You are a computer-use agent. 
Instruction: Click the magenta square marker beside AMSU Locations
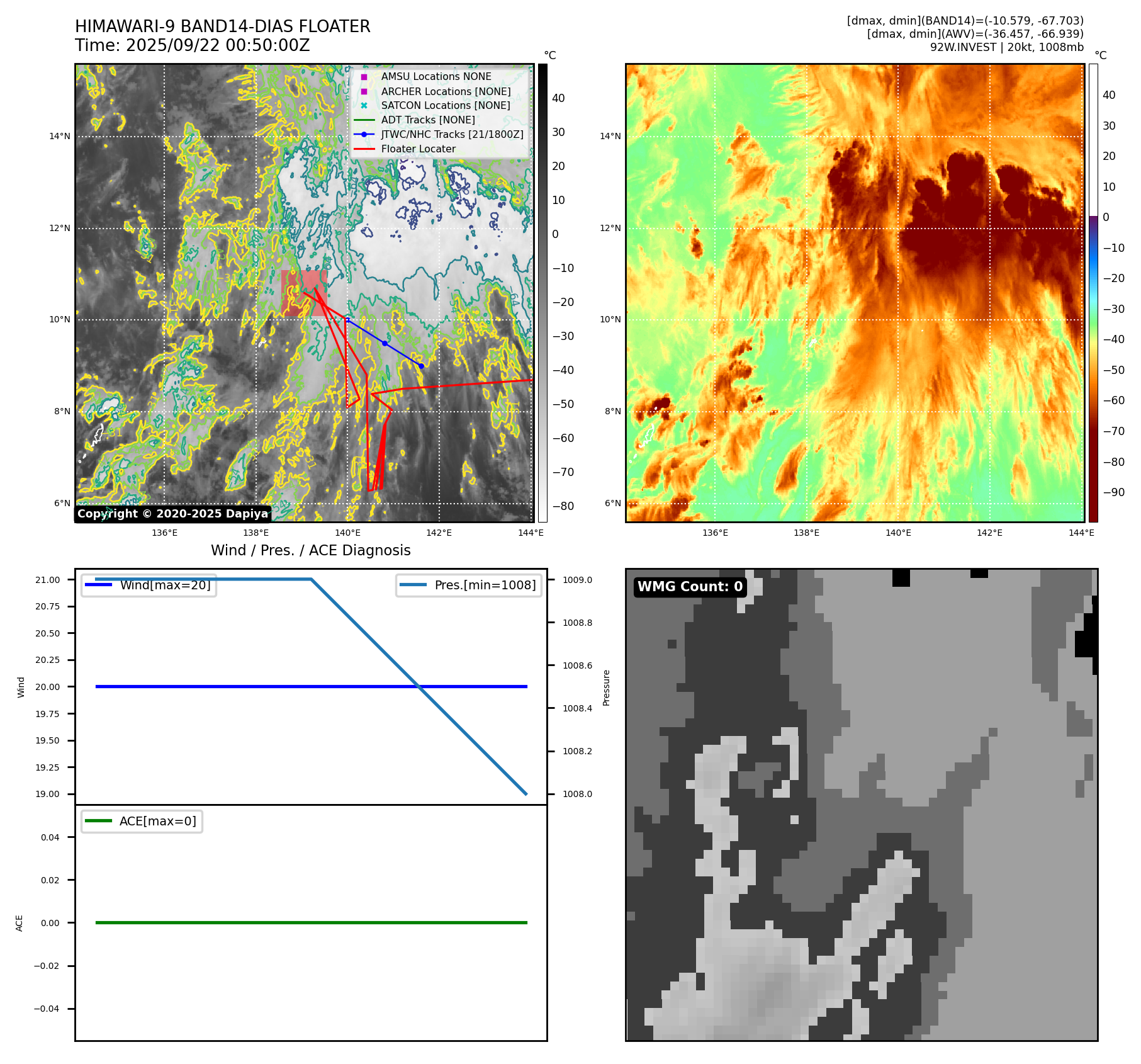364,77
